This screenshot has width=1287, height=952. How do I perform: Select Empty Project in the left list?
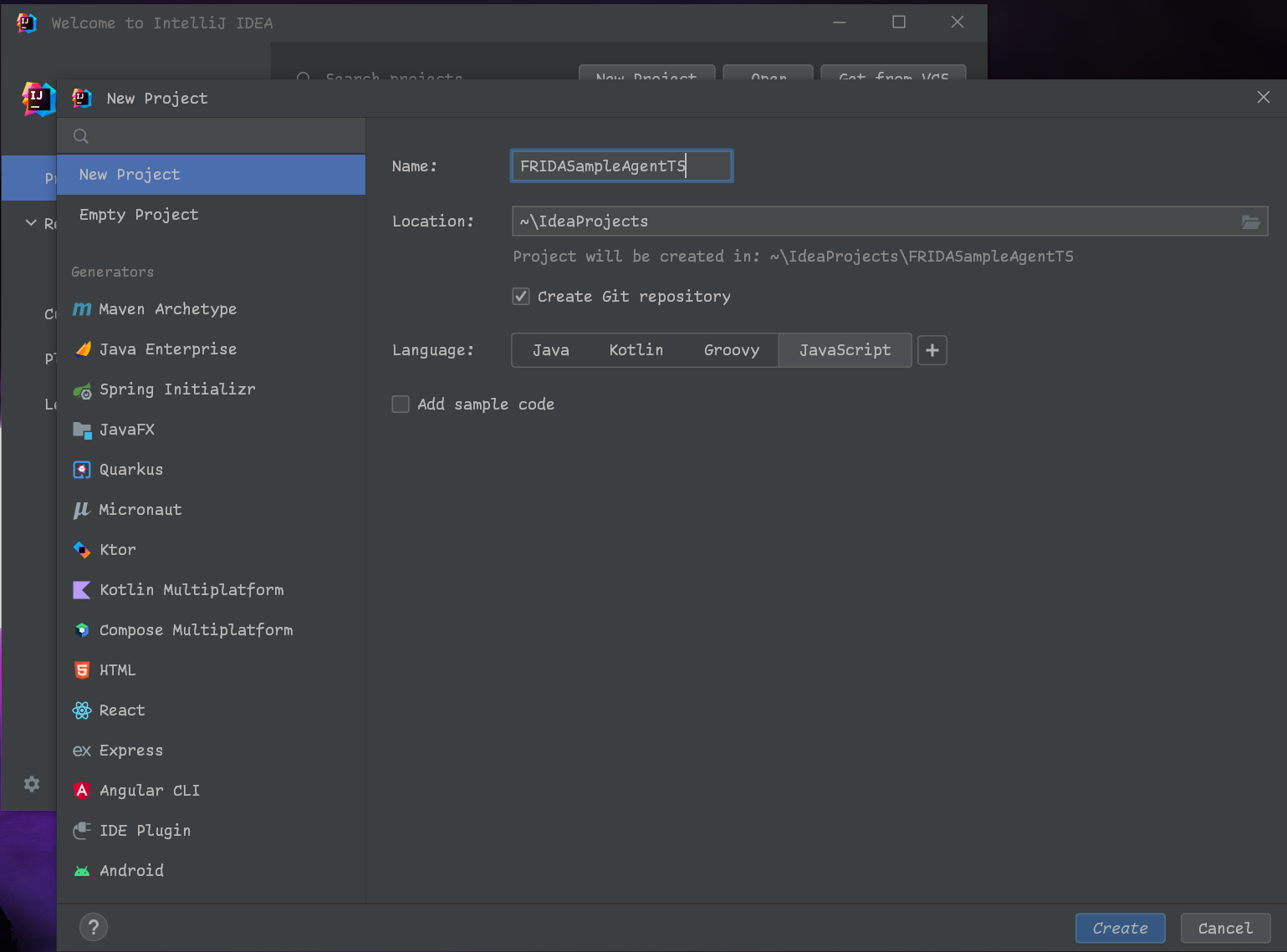pyautogui.click(x=211, y=215)
